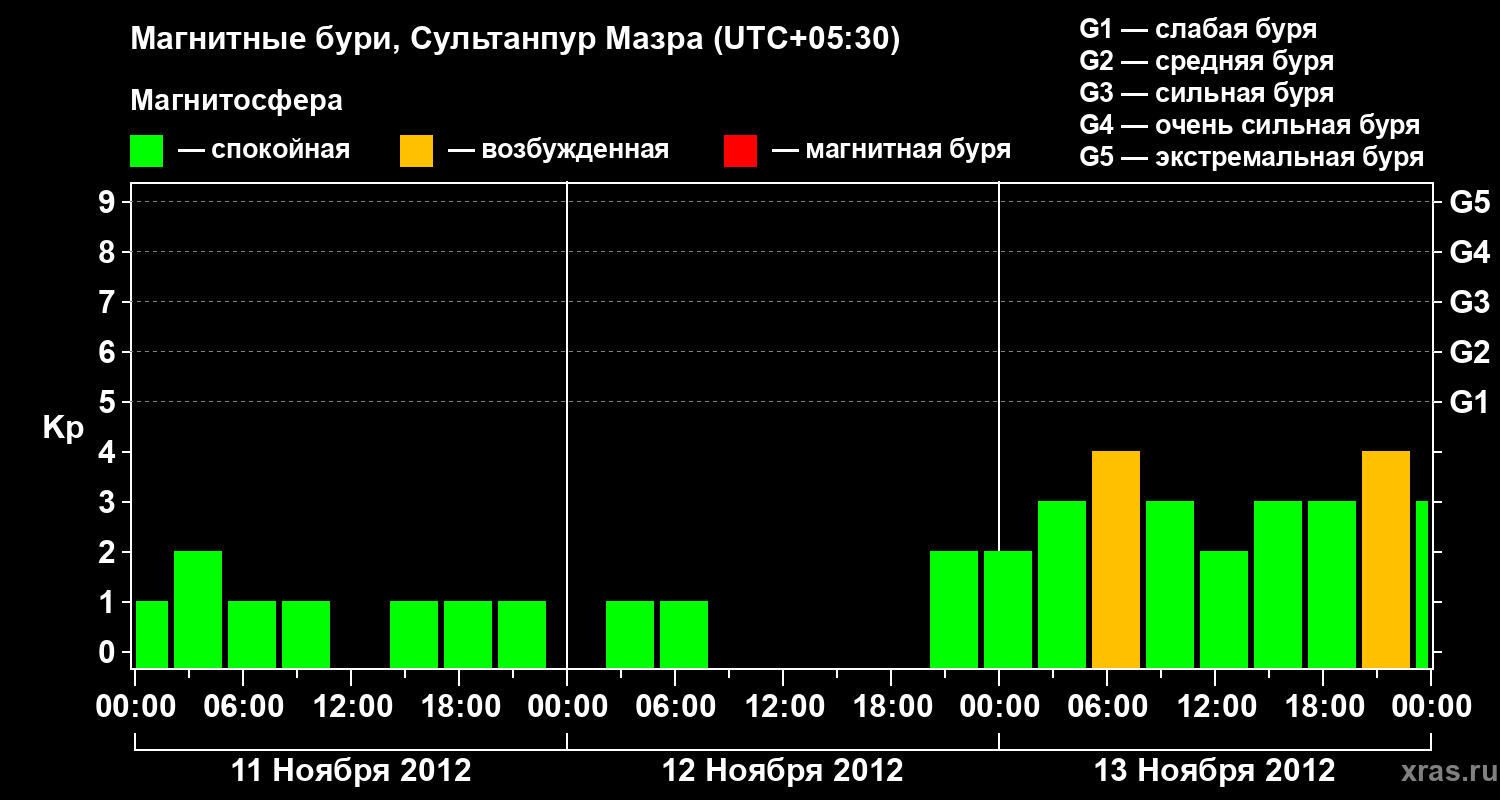Click the 'G3' label on right axis

click(1469, 302)
